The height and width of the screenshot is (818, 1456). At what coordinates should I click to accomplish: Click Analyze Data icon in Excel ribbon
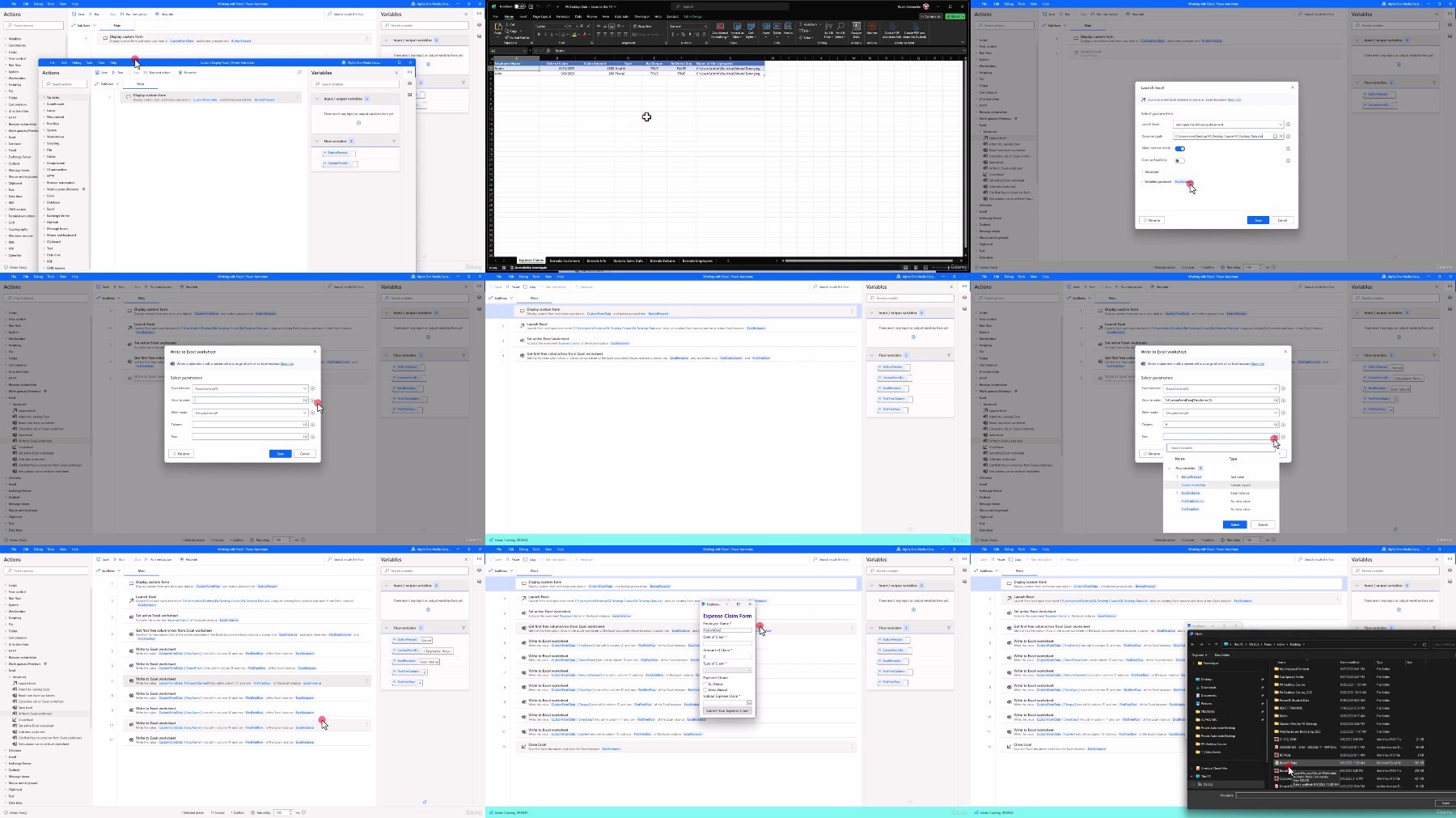(x=857, y=30)
